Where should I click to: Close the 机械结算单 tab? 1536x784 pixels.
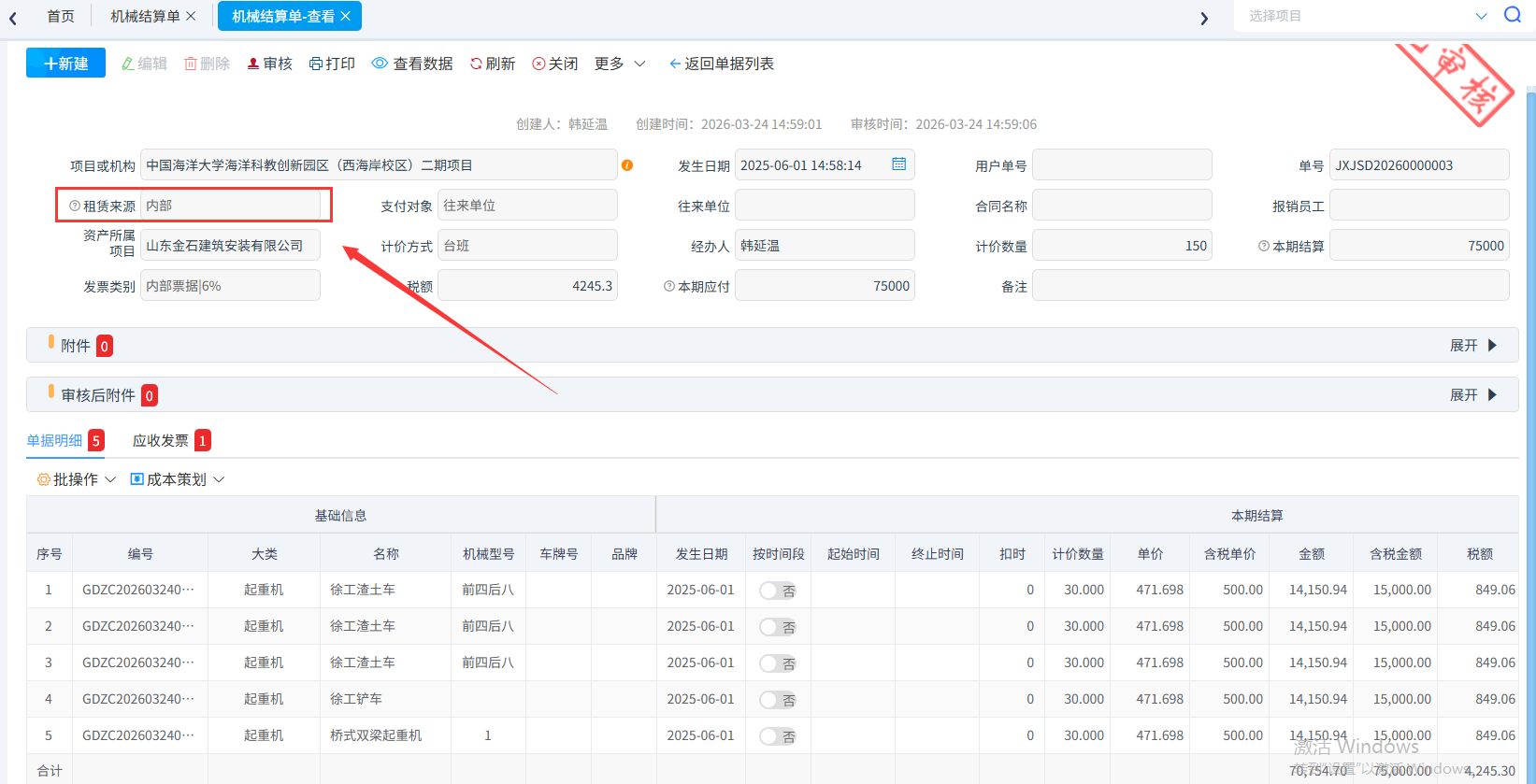coord(192,16)
